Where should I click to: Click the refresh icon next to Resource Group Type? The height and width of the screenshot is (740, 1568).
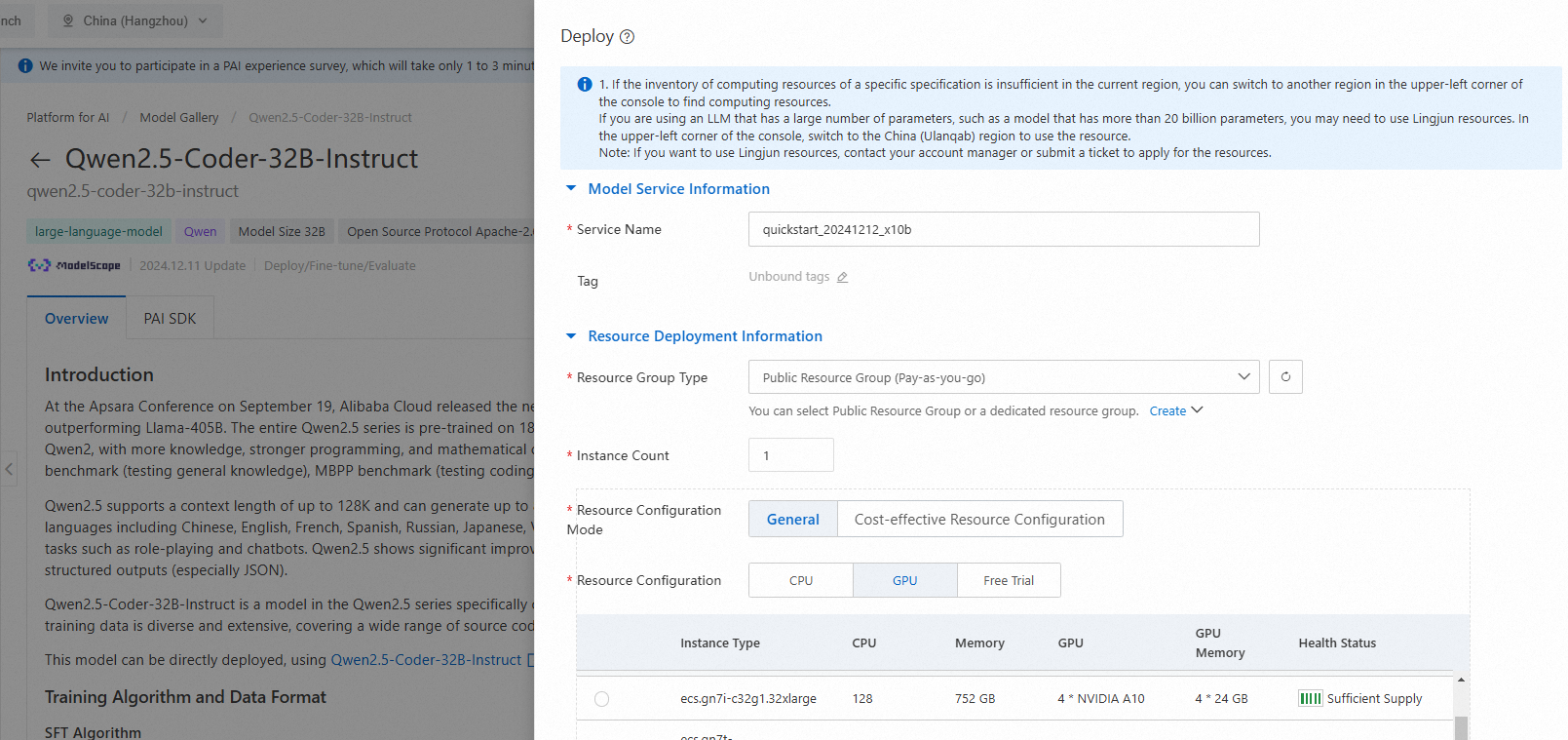pyautogui.click(x=1285, y=377)
